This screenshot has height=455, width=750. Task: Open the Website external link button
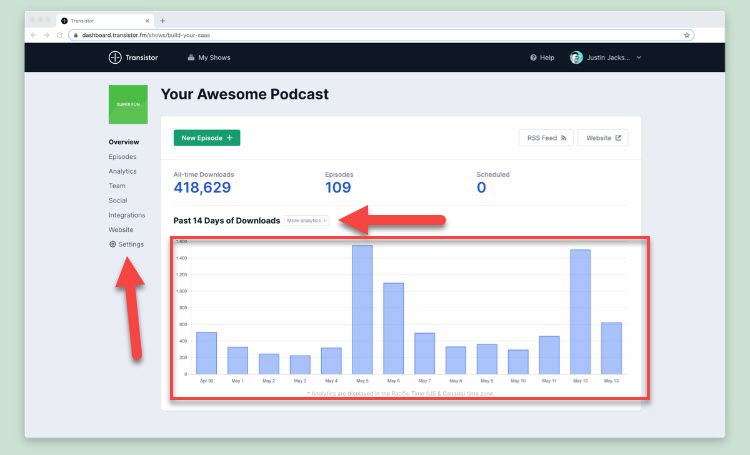point(603,138)
